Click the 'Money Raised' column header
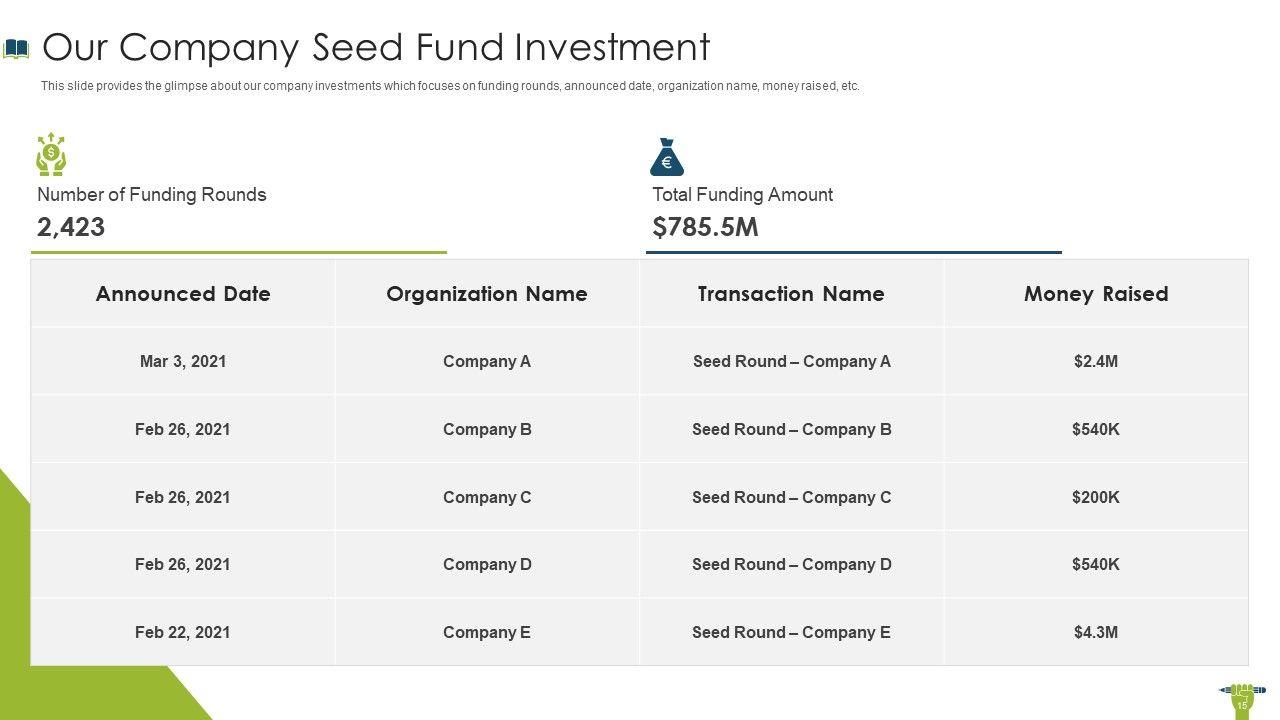1280x720 pixels. click(1096, 294)
